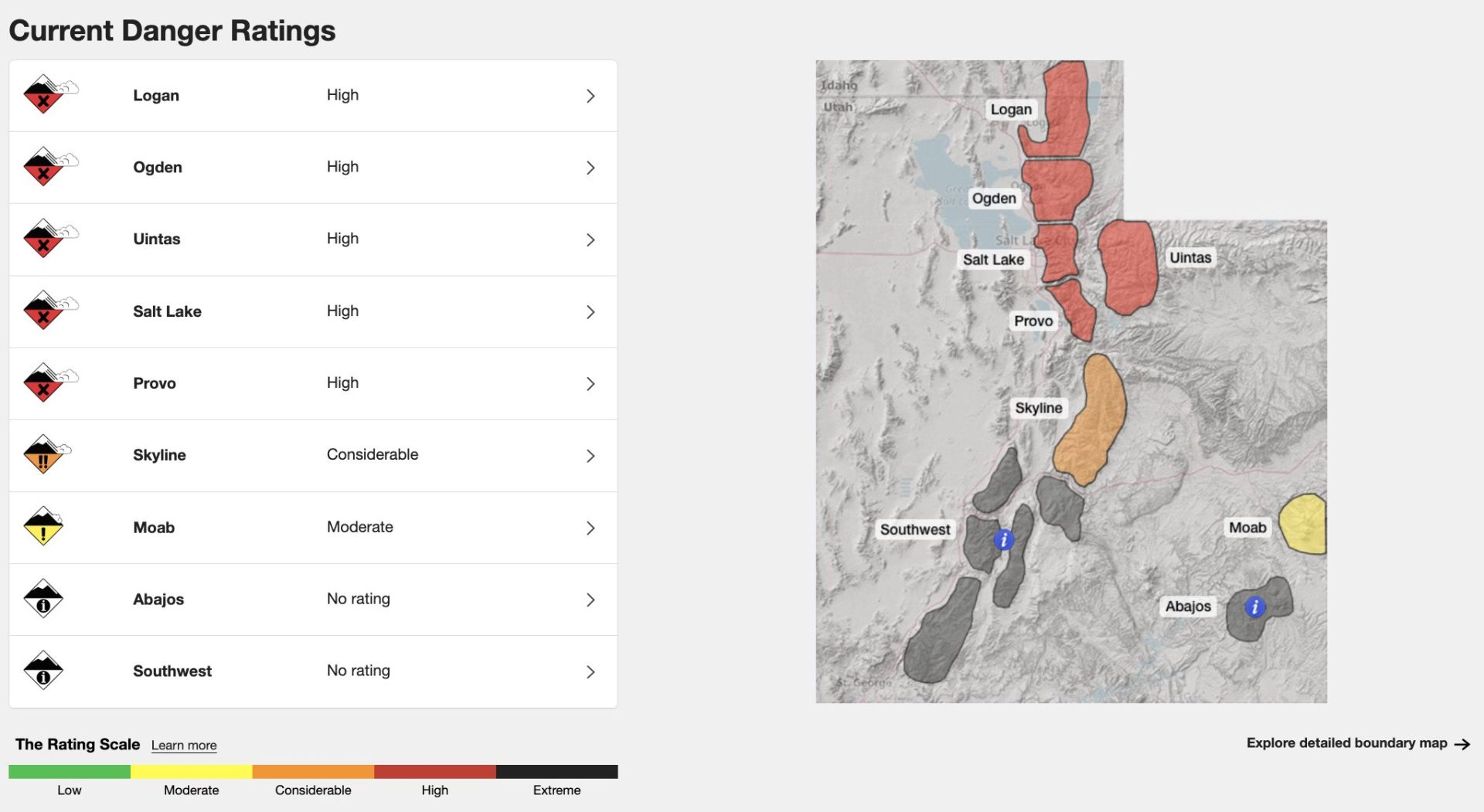Open the Learn more rating scale link
1484x812 pixels.
click(184, 745)
